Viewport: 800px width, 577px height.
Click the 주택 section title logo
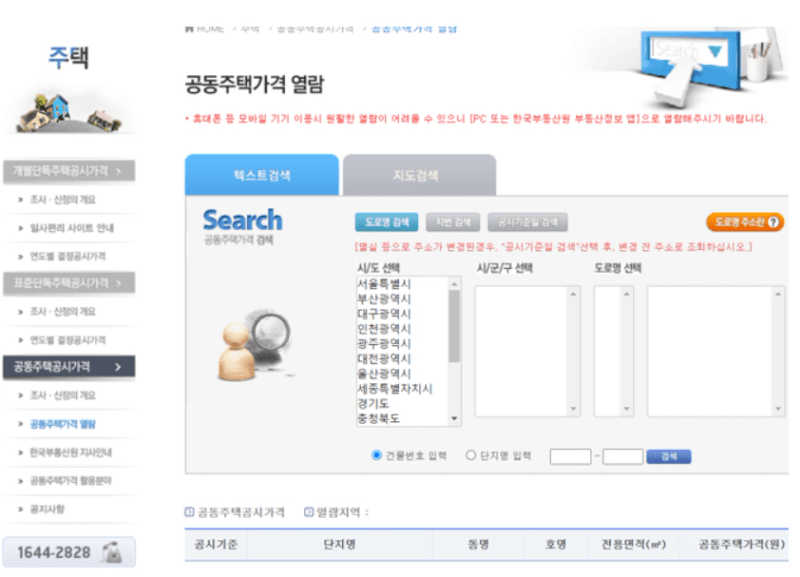coord(69,57)
